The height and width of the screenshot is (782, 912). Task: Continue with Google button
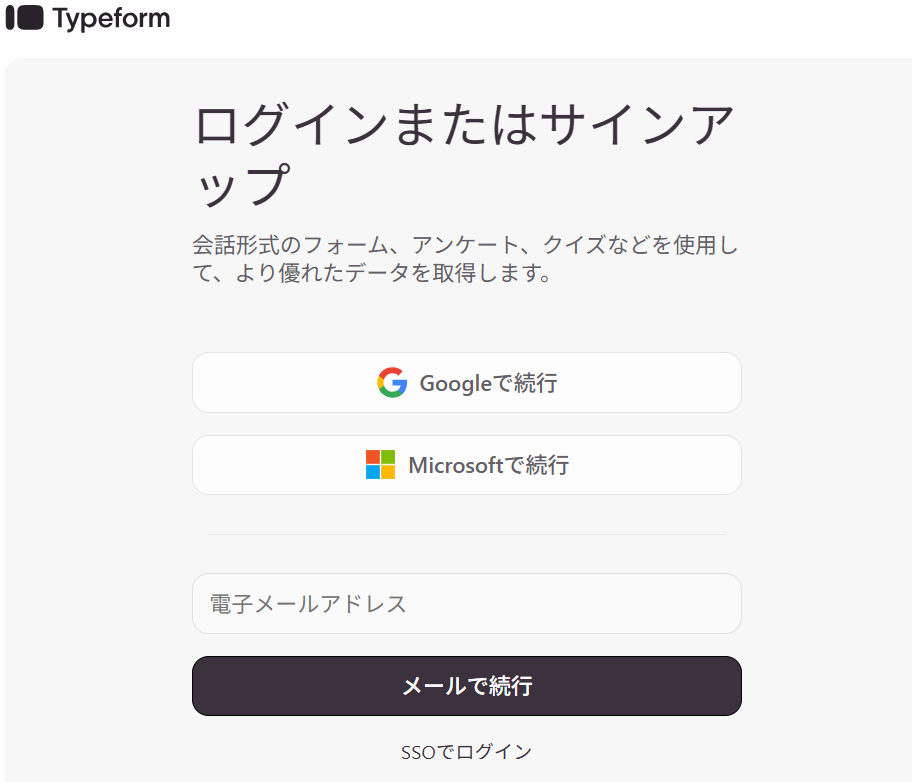(x=466, y=383)
